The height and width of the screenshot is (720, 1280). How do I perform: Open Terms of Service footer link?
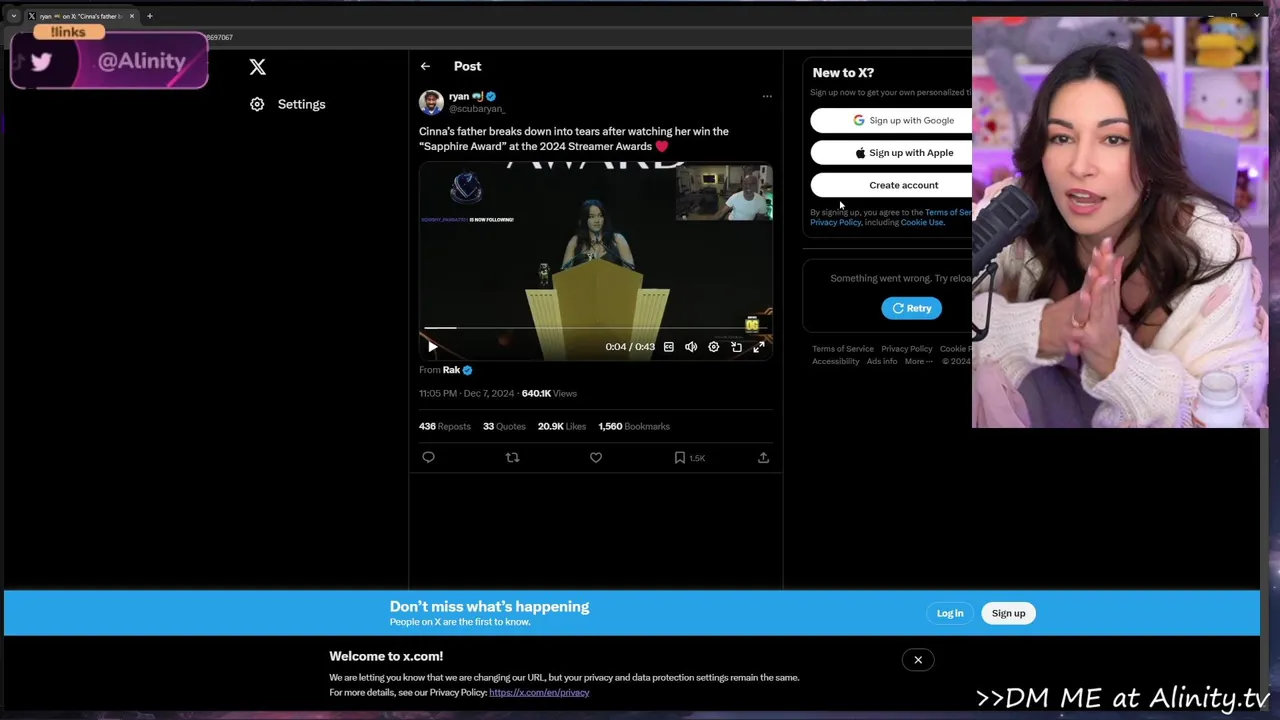click(x=843, y=349)
